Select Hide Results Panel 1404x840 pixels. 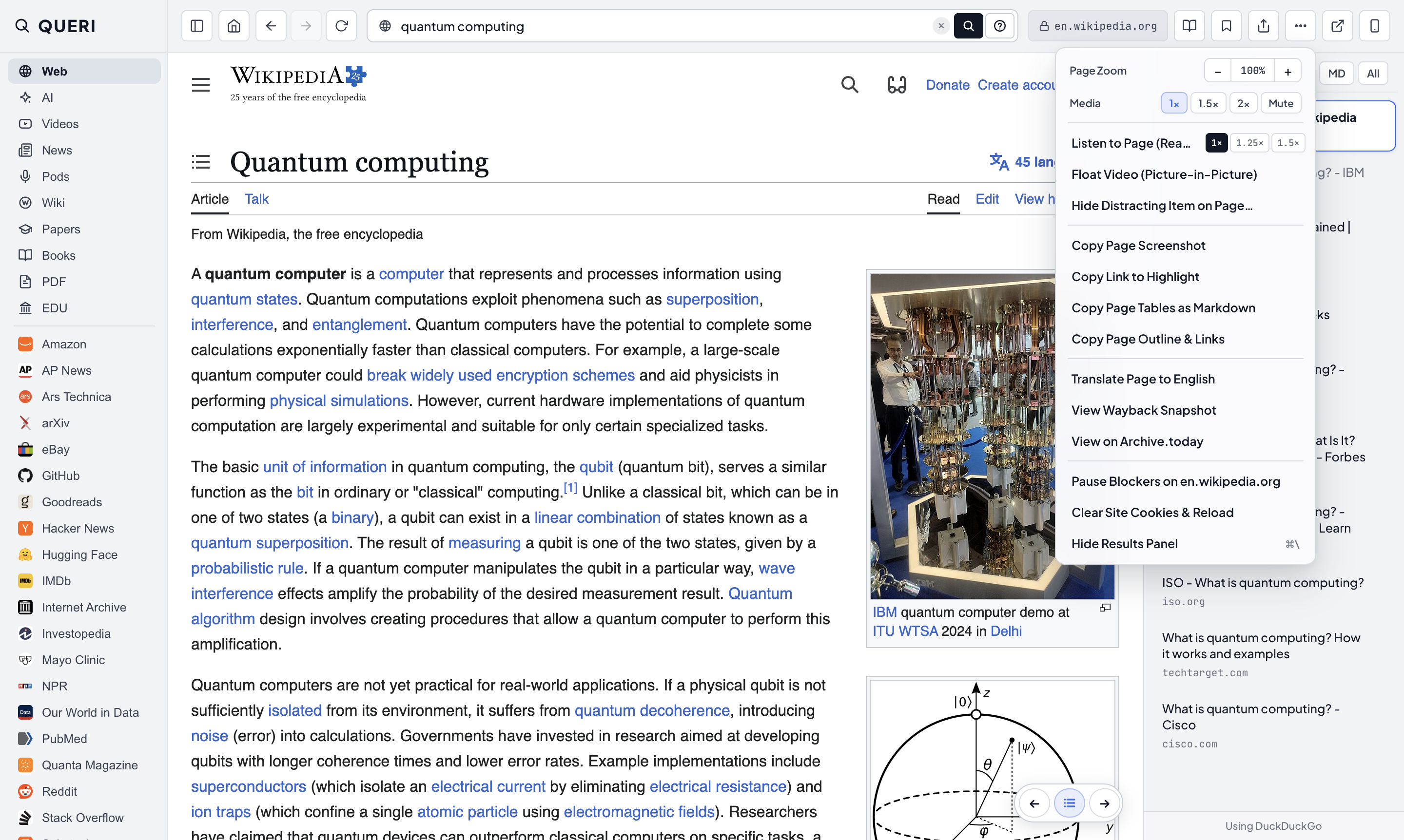[1185, 544]
